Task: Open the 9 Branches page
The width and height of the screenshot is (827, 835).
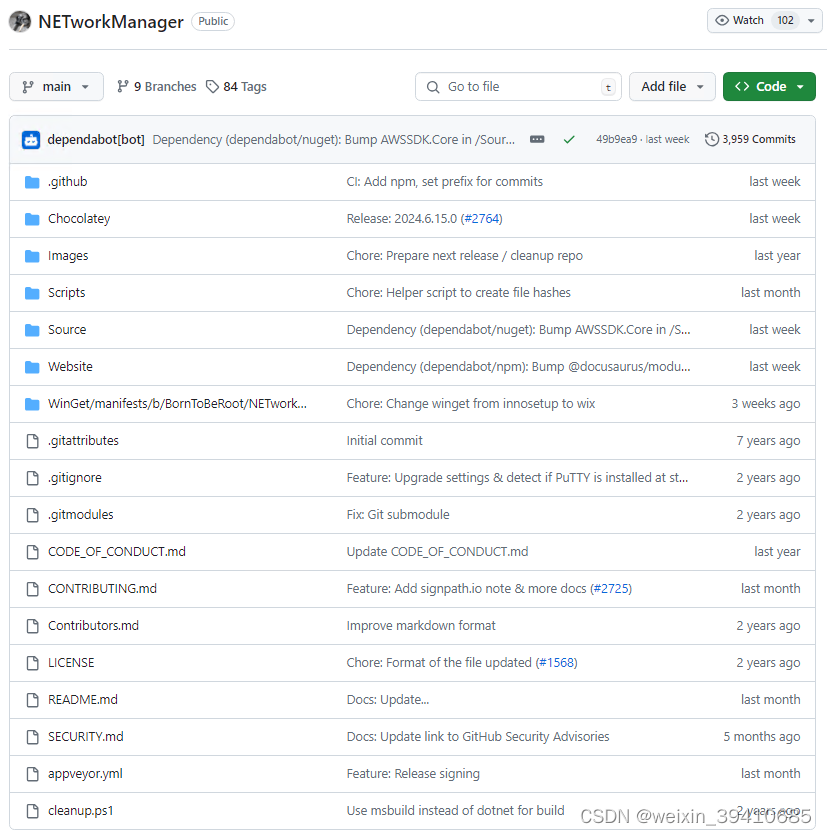Action: click(x=164, y=86)
